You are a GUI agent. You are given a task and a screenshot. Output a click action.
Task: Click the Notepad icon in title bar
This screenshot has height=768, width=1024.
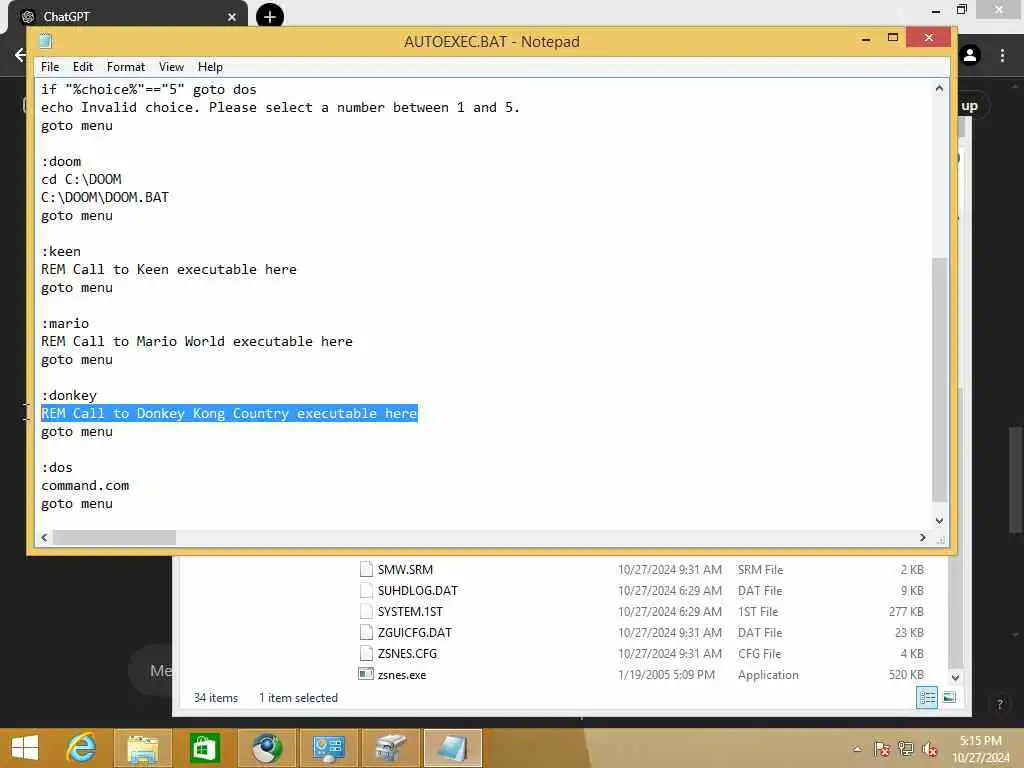pyautogui.click(x=45, y=41)
